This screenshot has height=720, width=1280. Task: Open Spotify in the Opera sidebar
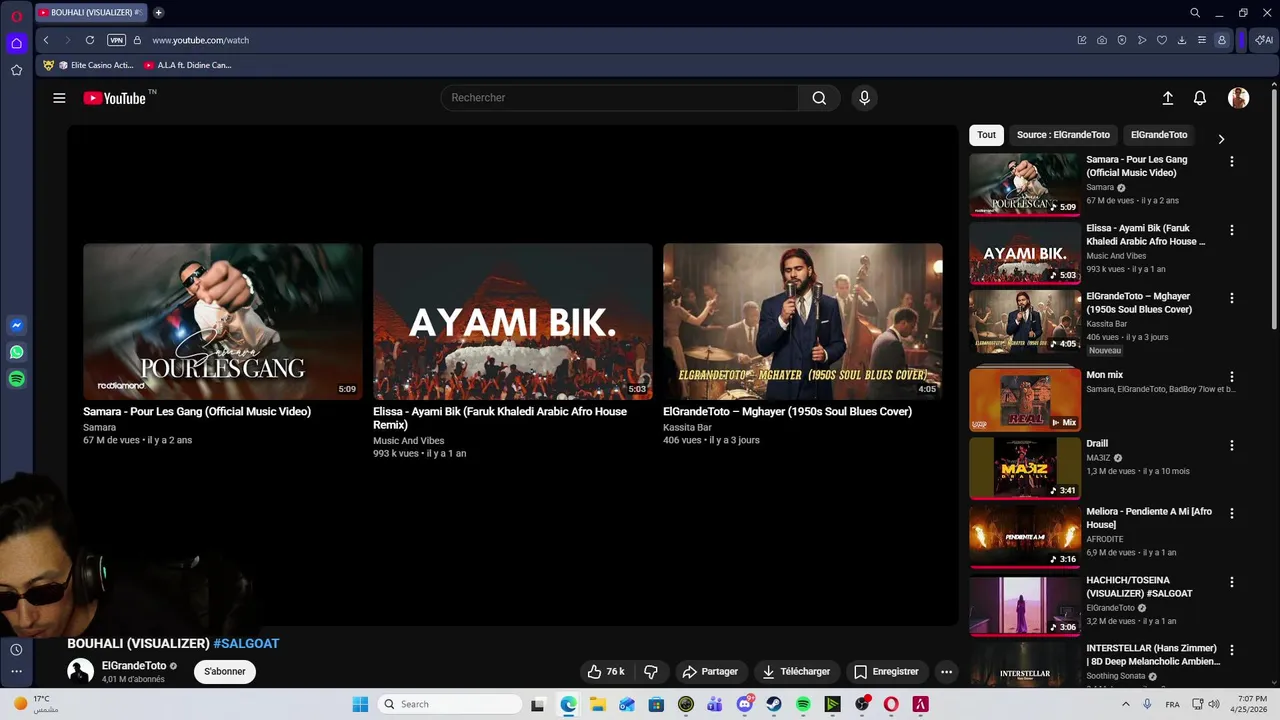[16, 379]
